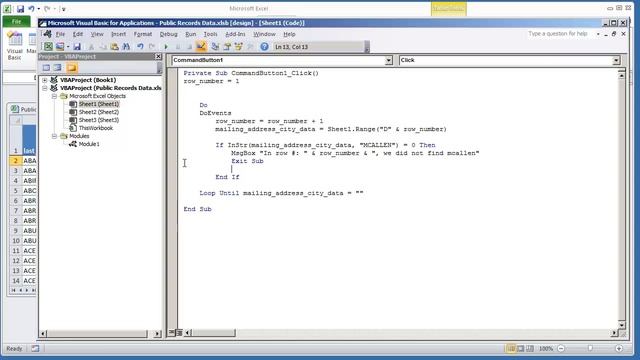The image size is (640, 360).
Task: Click the Excel File tab behind VBA window
Action: [x=16, y=21]
